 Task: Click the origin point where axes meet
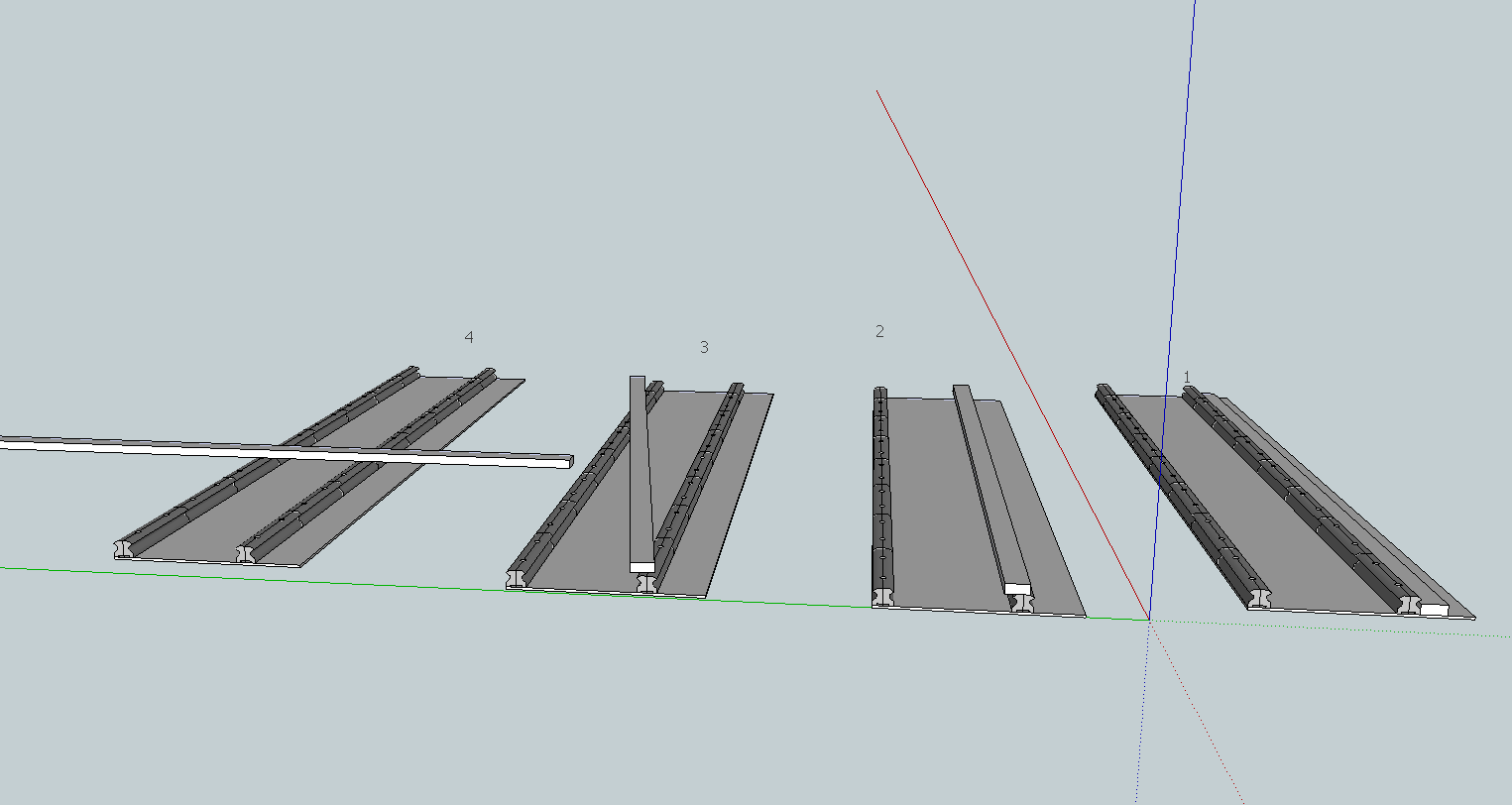(1149, 621)
